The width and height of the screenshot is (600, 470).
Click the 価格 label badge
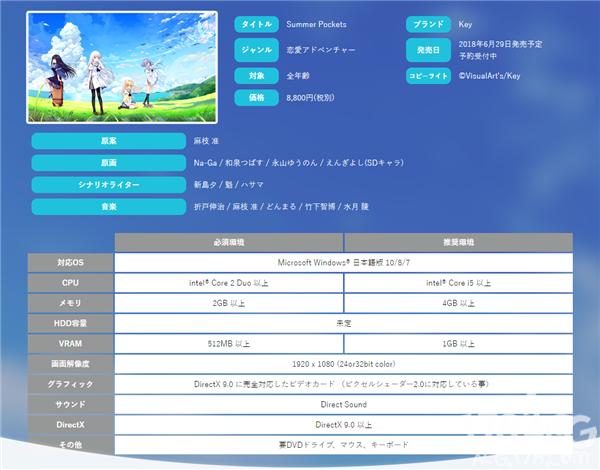pos(256,98)
